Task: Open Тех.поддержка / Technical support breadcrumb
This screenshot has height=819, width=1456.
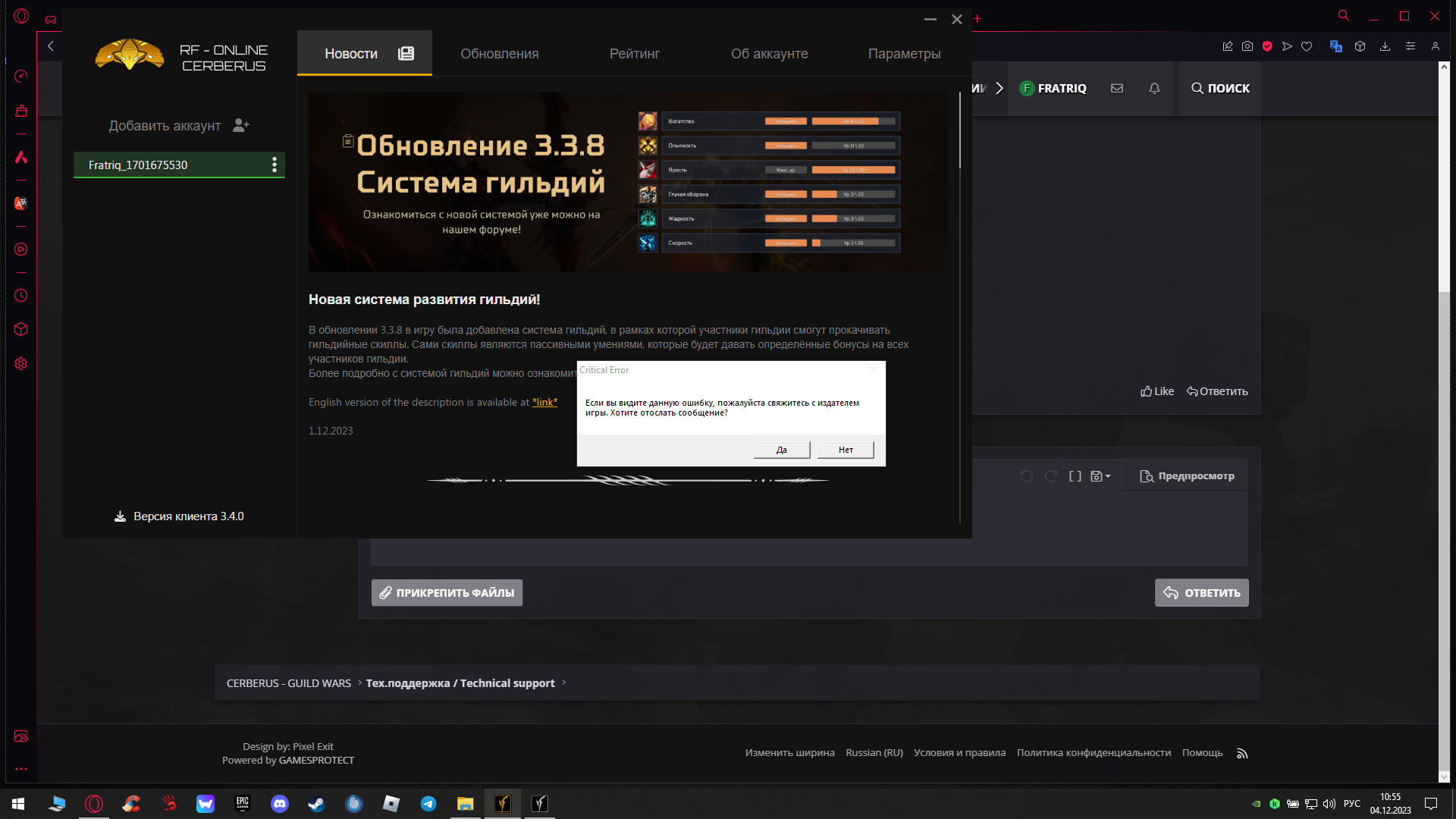Action: coord(460,683)
